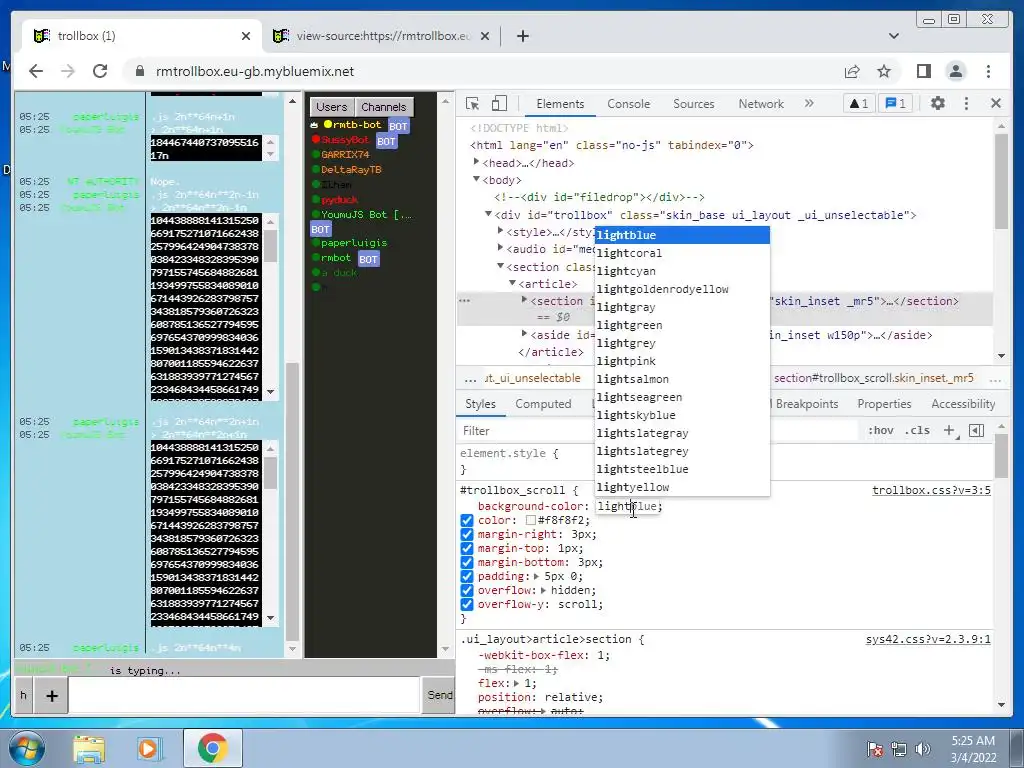The width and height of the screenshot is (1024, 768).
Task: Toggle the :hov element state button
Action: [x=880, y=430]
